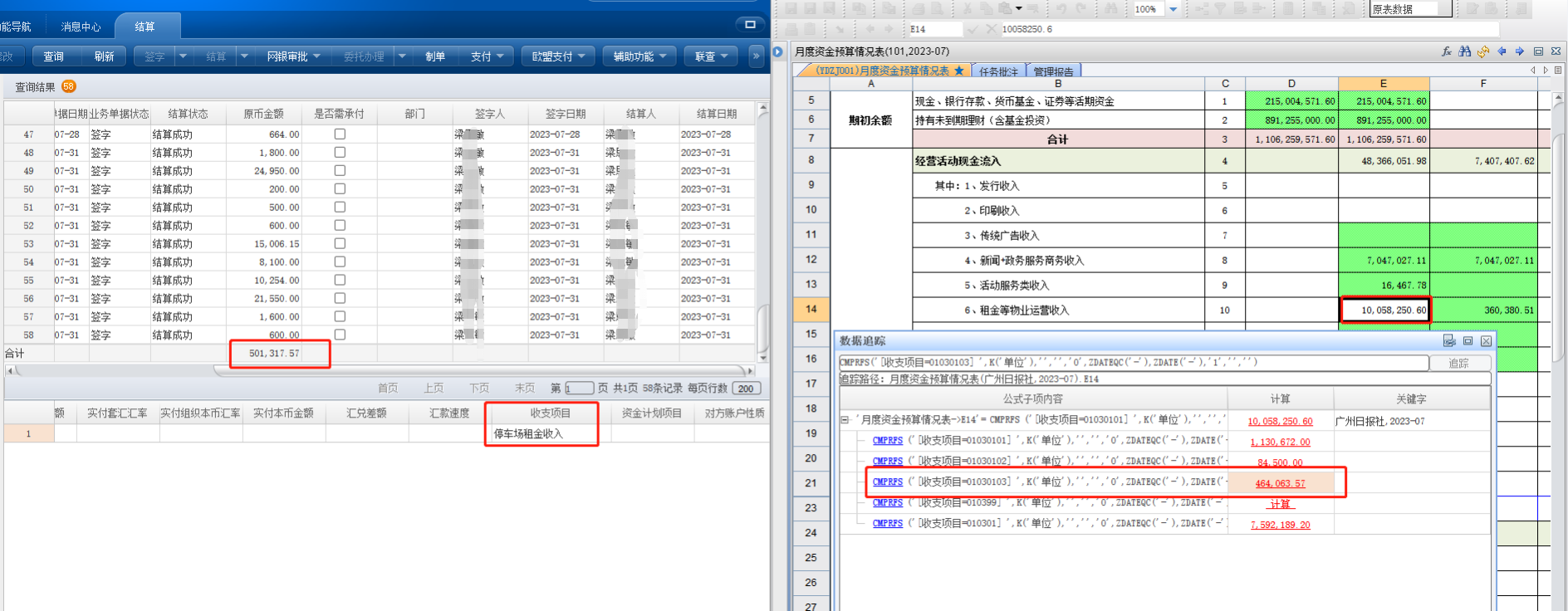This screenshot has width=1568, height=611.
Task: Open the 结算 button dropdown arrow
Action: coord(244,56)
